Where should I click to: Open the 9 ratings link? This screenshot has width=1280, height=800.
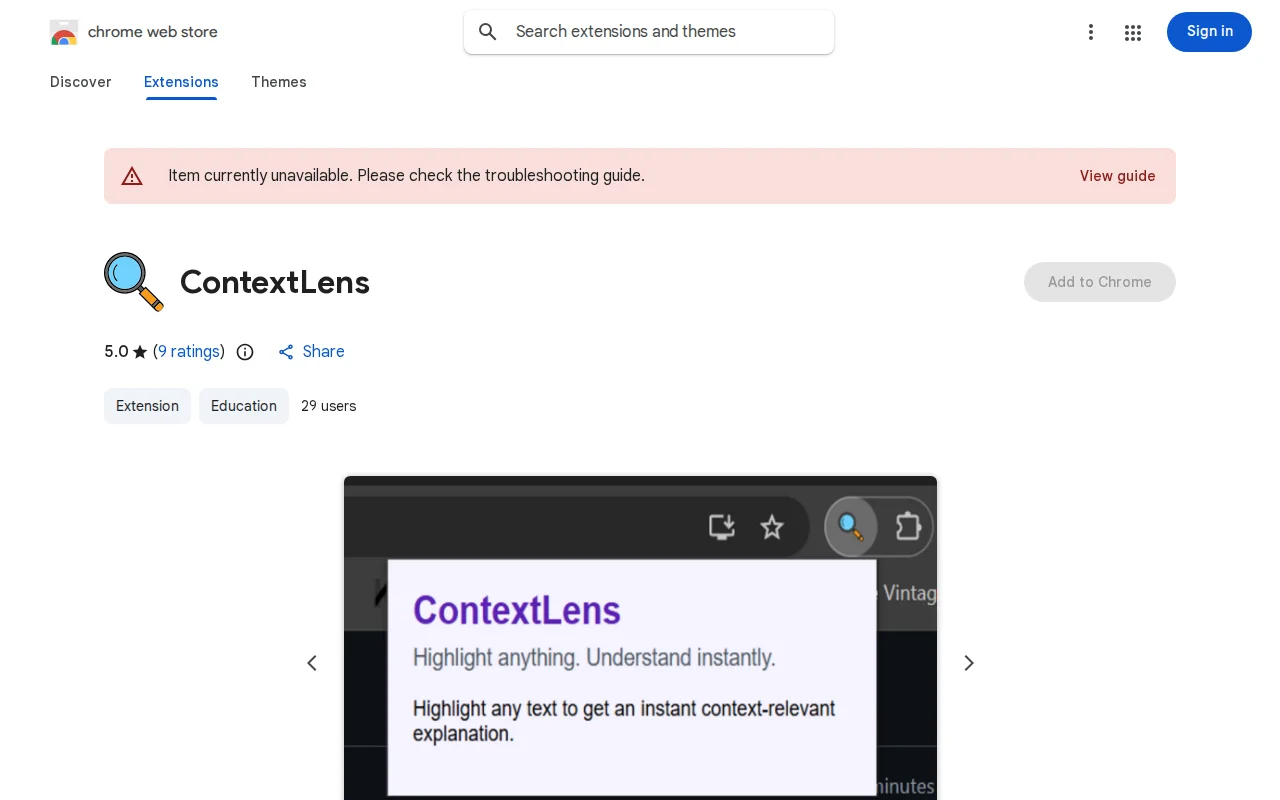189,352
